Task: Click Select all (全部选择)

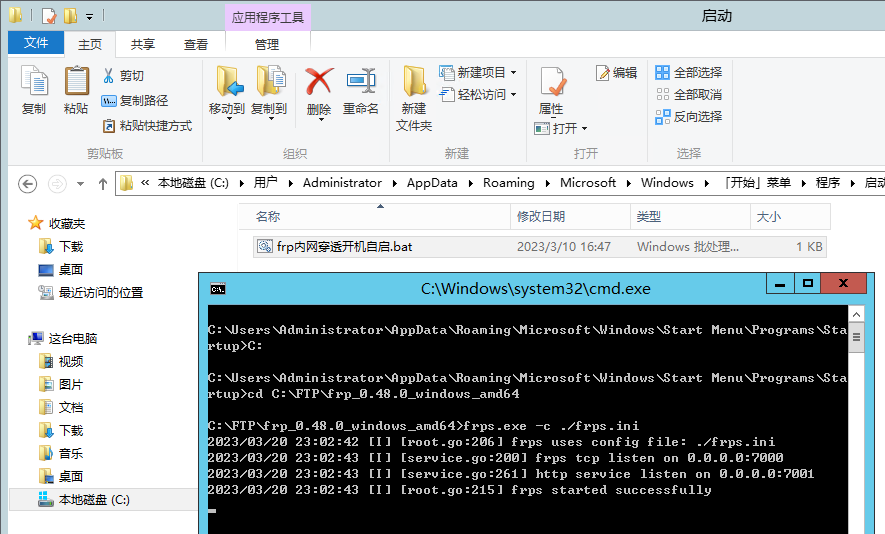Action: pyautogui.click(x=689, y=72)
